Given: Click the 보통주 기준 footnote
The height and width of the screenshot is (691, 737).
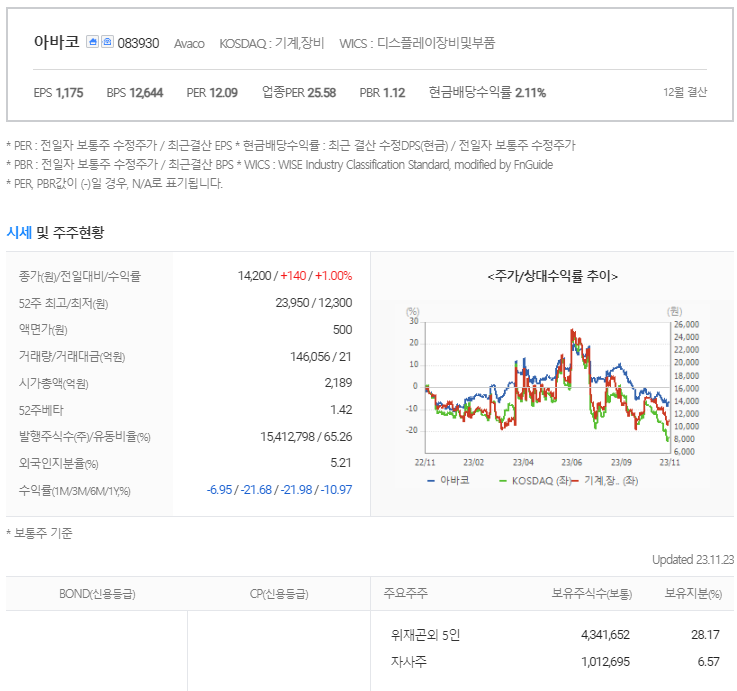Looking at the screenshot, I should (x=39, y=533).
